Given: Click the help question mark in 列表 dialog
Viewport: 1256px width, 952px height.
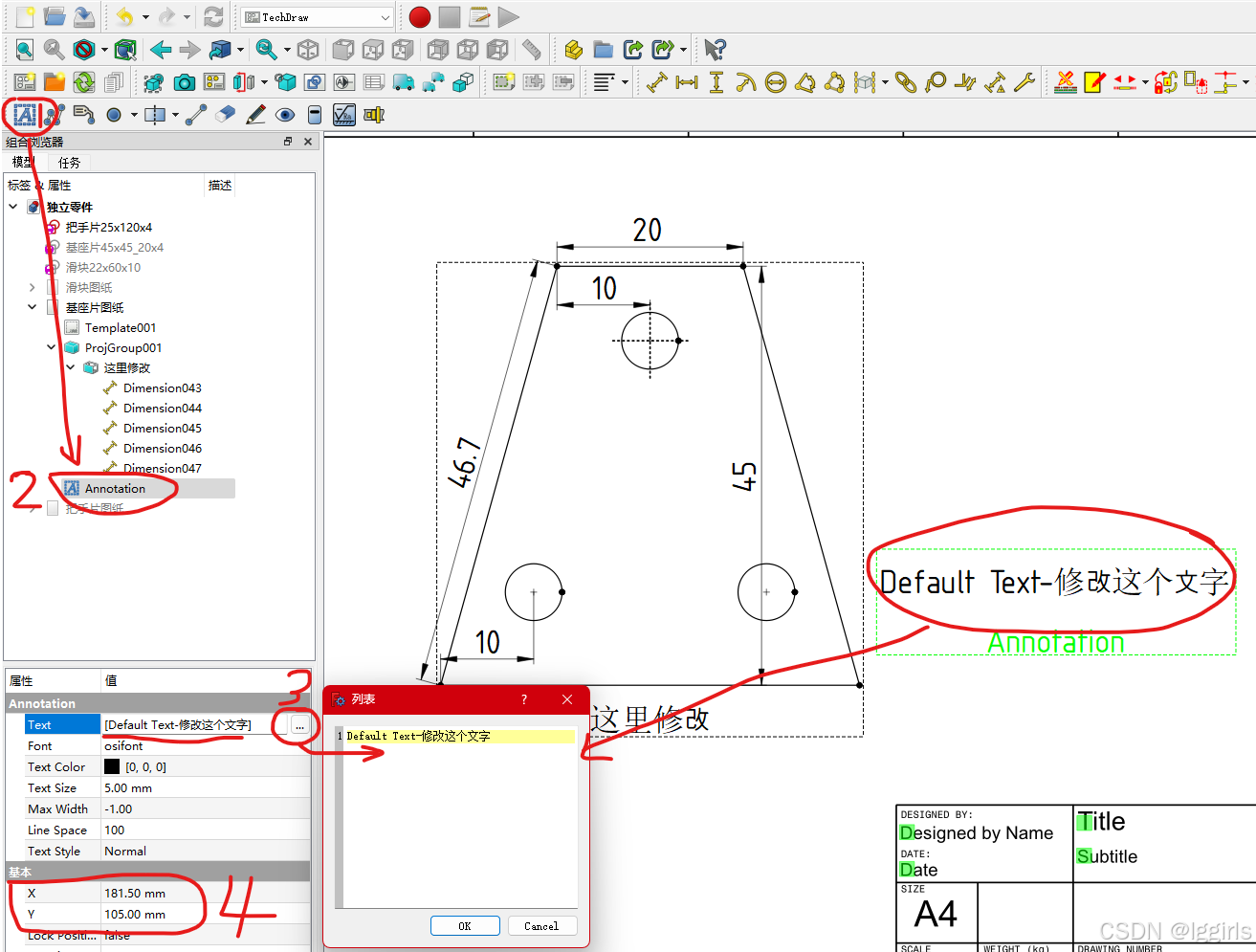Looking at the screenshot, I should (523, 699).
